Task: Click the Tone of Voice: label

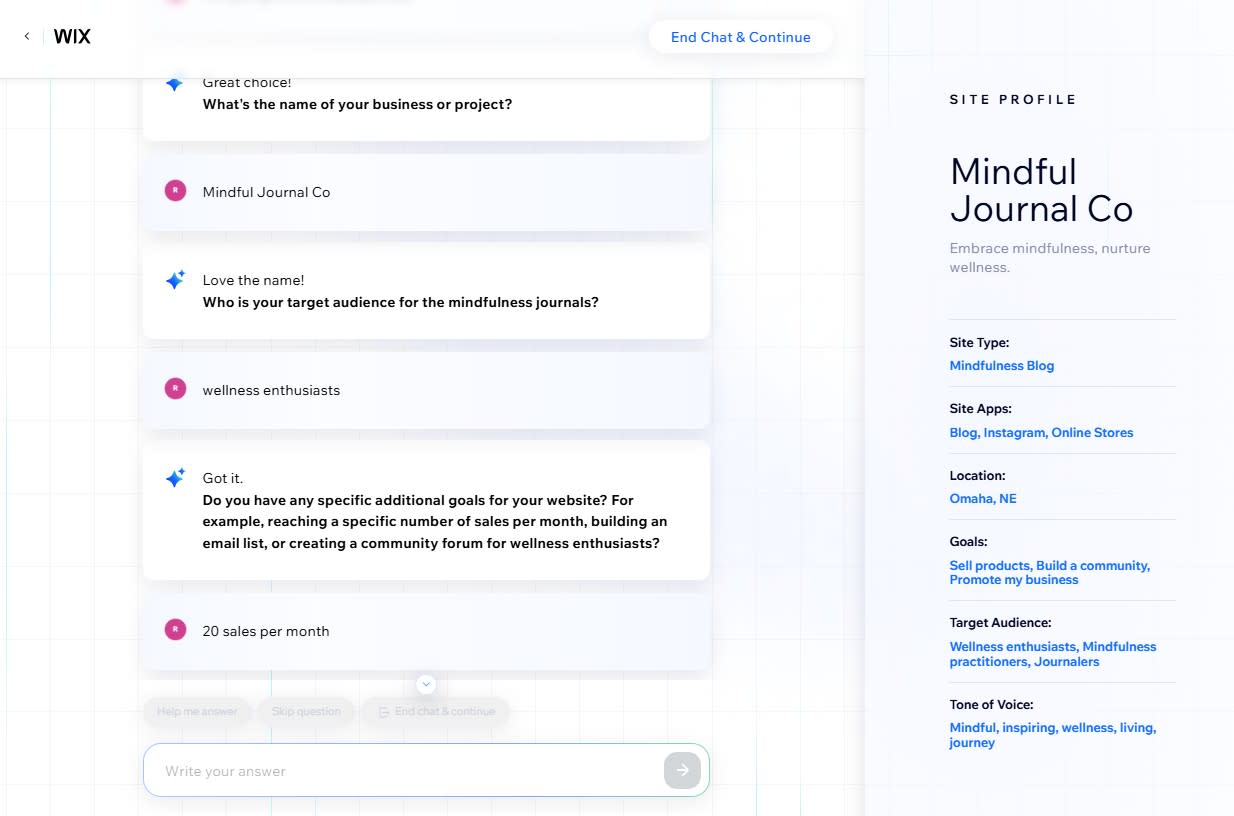Action: (991, 705)
